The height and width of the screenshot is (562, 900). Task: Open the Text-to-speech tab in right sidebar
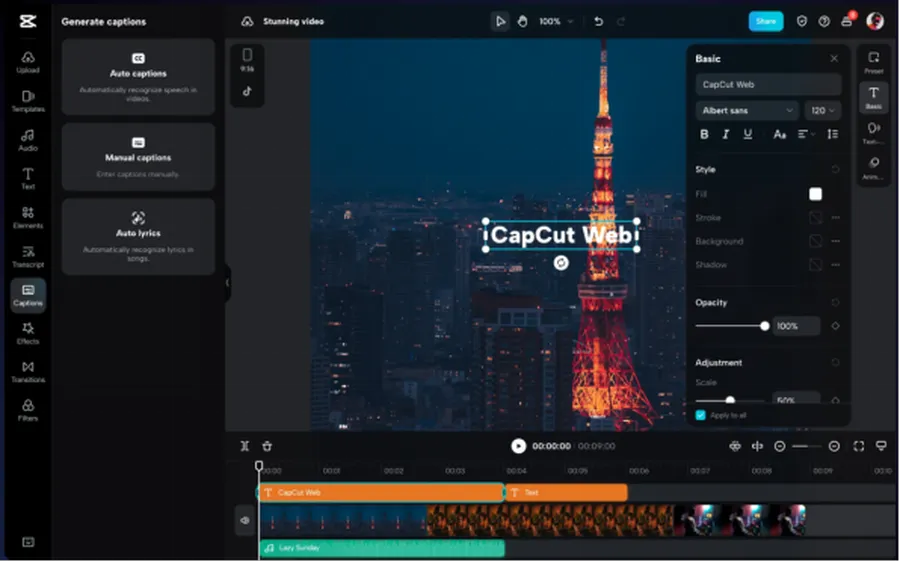point(874,133)
